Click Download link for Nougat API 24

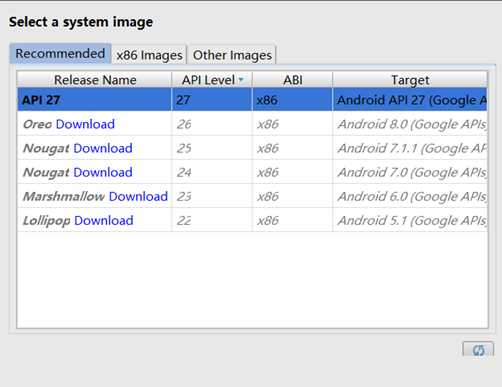(103, 172)
